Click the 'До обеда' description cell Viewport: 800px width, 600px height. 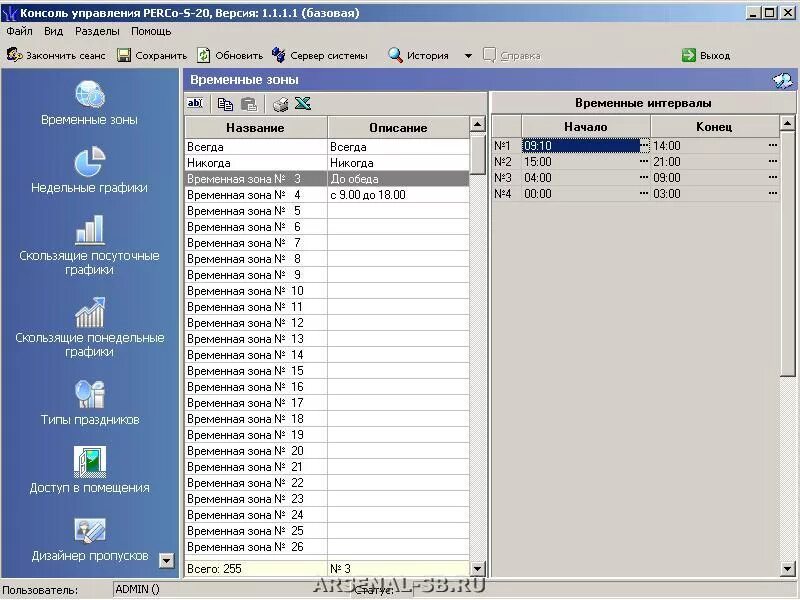pos(398,179)
